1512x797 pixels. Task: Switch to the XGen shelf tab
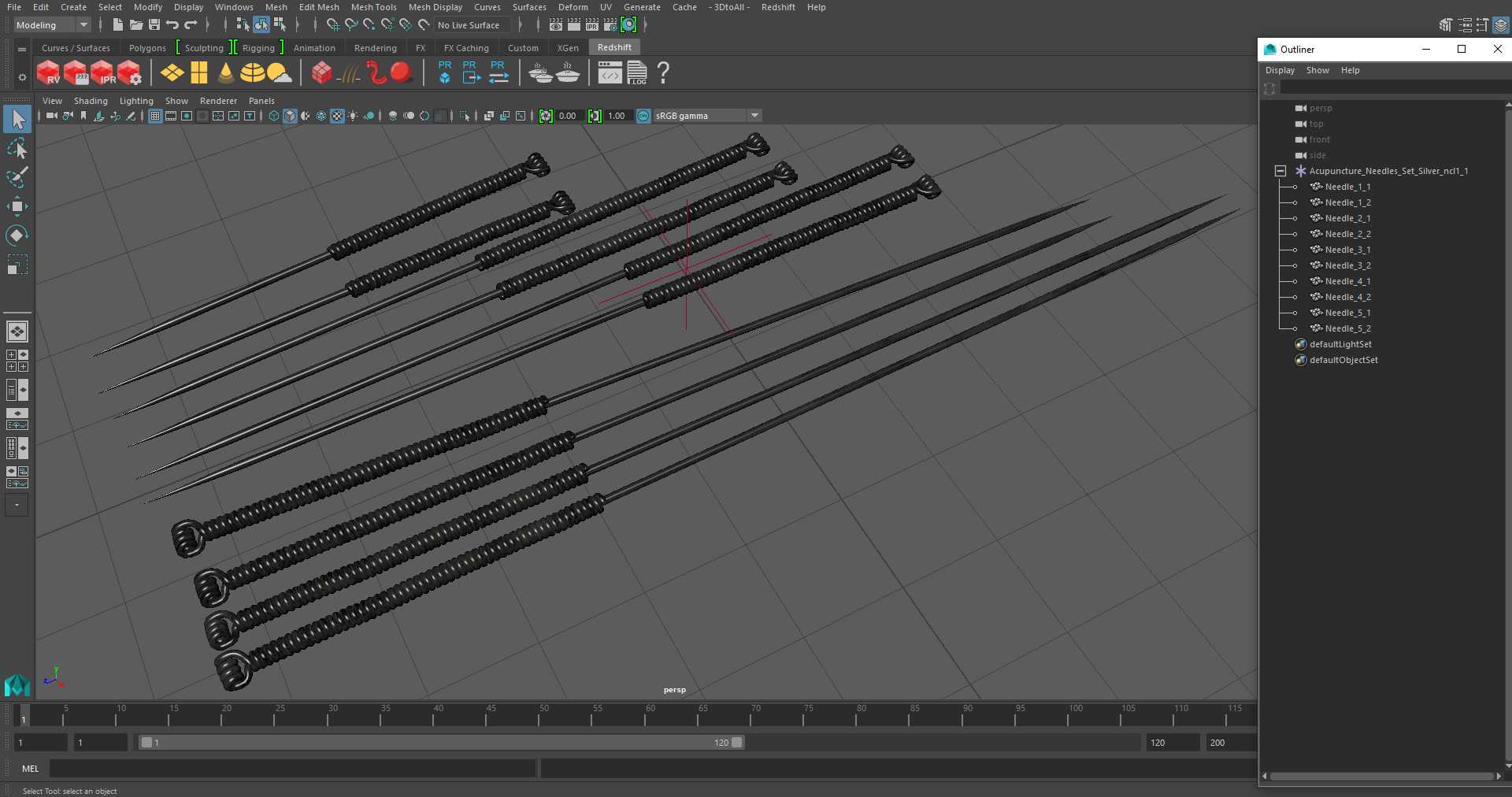tap(568, 48)
